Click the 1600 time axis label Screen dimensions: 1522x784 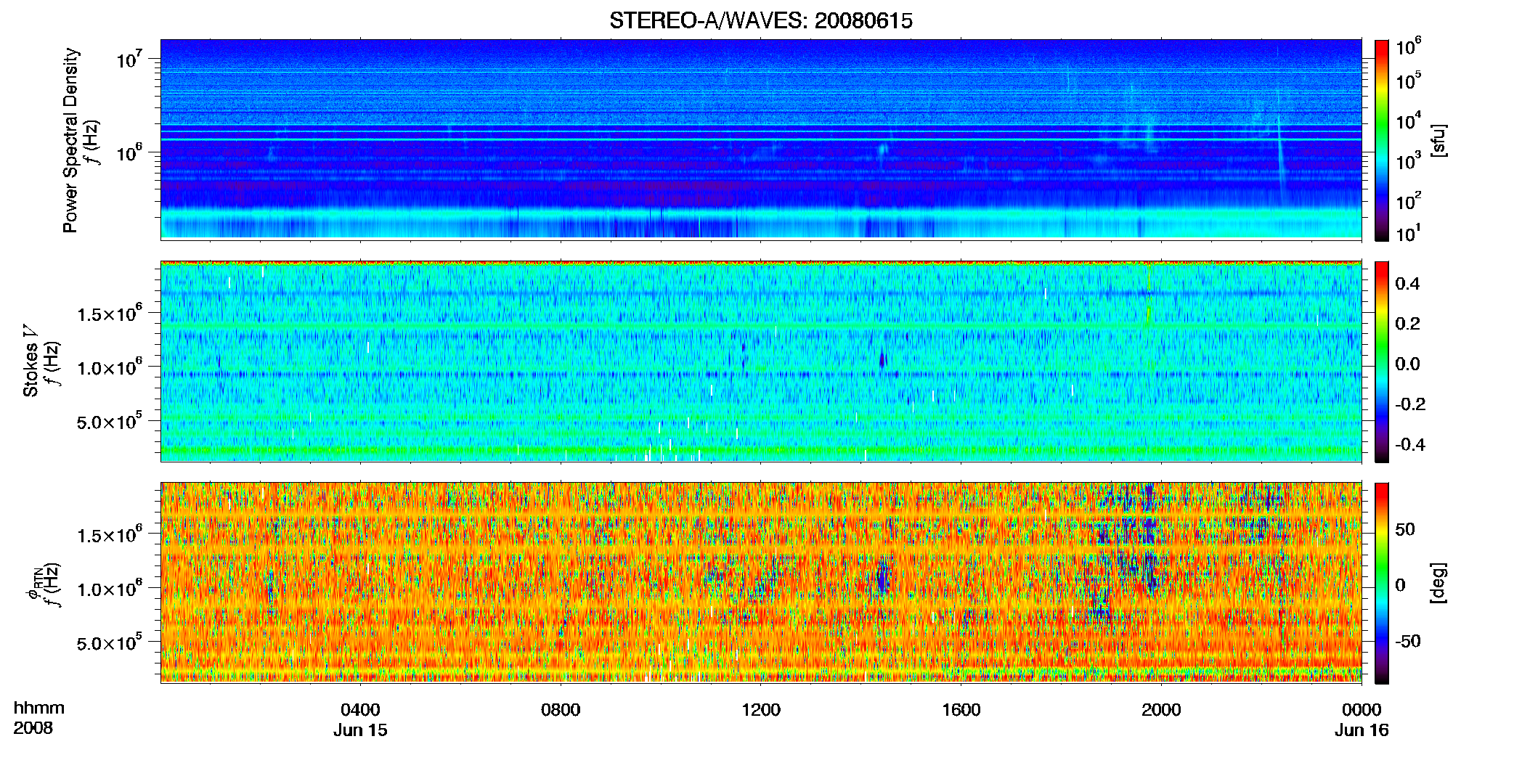coord(961,710)
